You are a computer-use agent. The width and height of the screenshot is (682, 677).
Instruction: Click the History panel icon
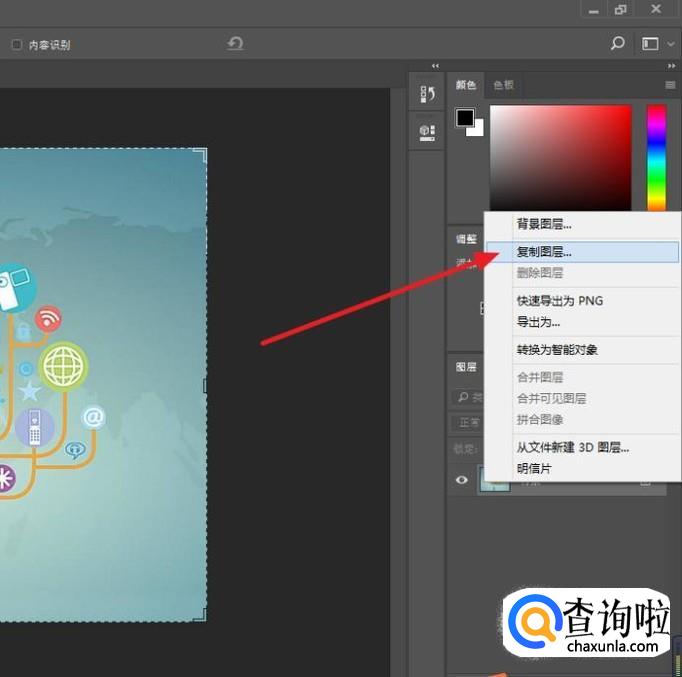(x=428, y=95)
